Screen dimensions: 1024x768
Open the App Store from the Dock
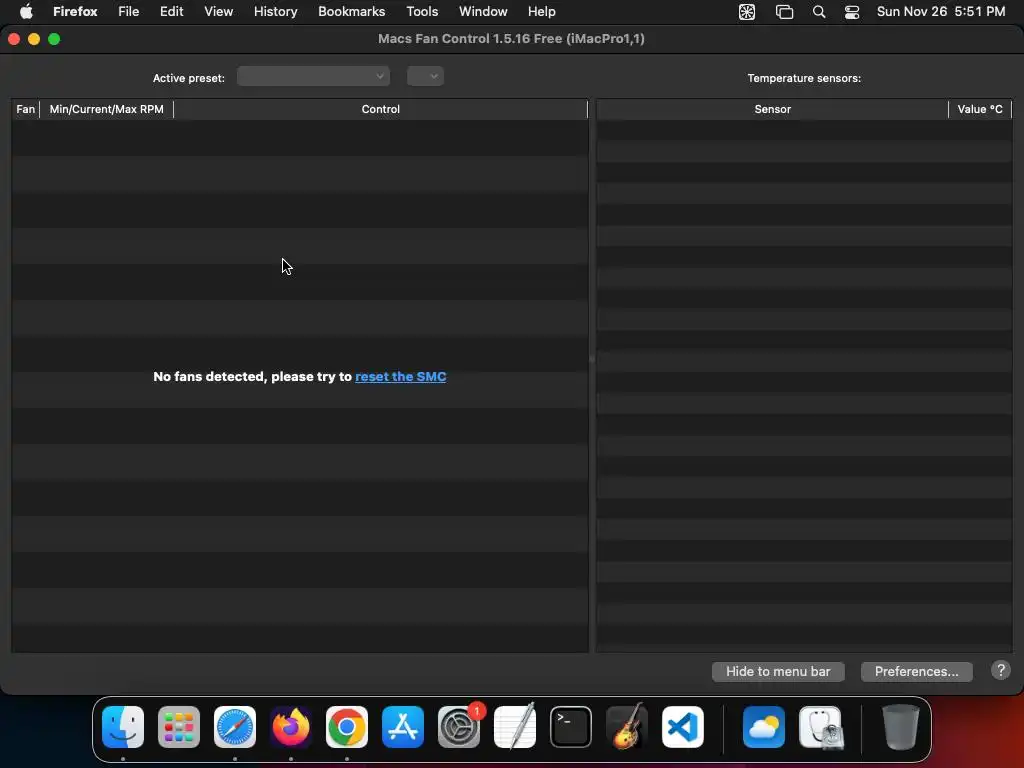403,727
